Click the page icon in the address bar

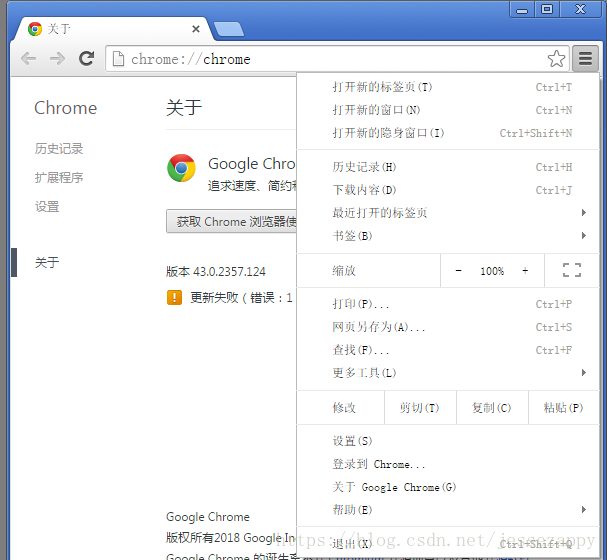tap(118, 59)
